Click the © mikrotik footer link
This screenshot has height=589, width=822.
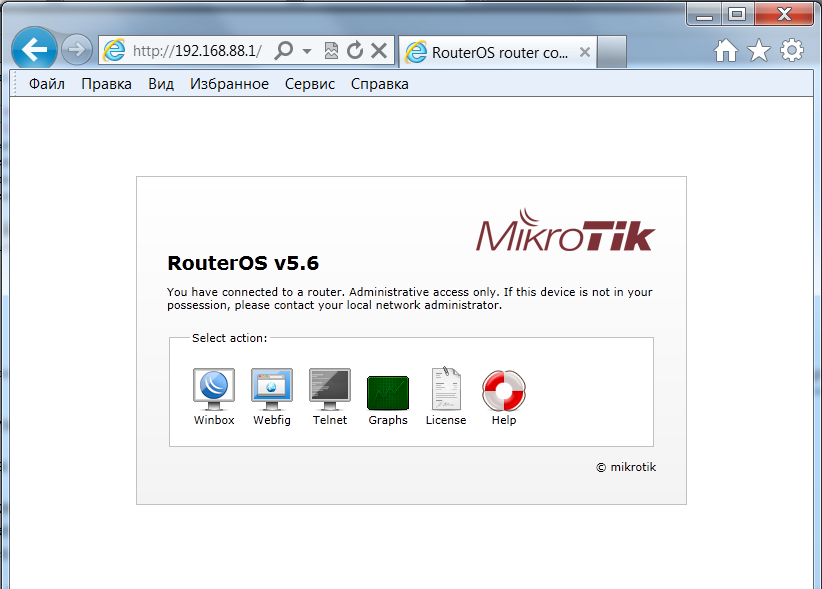[626, 467]
